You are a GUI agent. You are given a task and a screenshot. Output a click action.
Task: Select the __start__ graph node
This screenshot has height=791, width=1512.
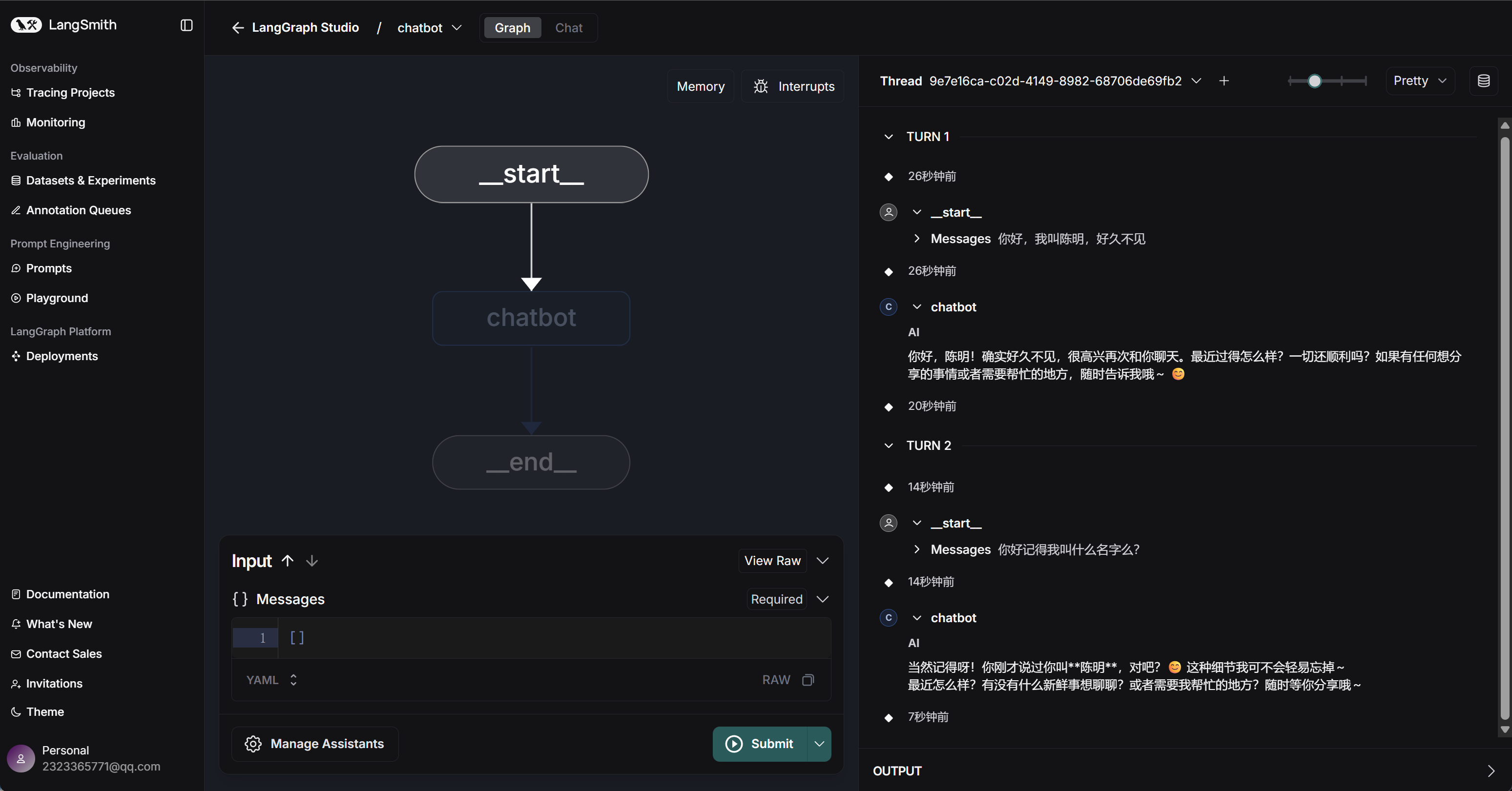(x=531, y=174)
